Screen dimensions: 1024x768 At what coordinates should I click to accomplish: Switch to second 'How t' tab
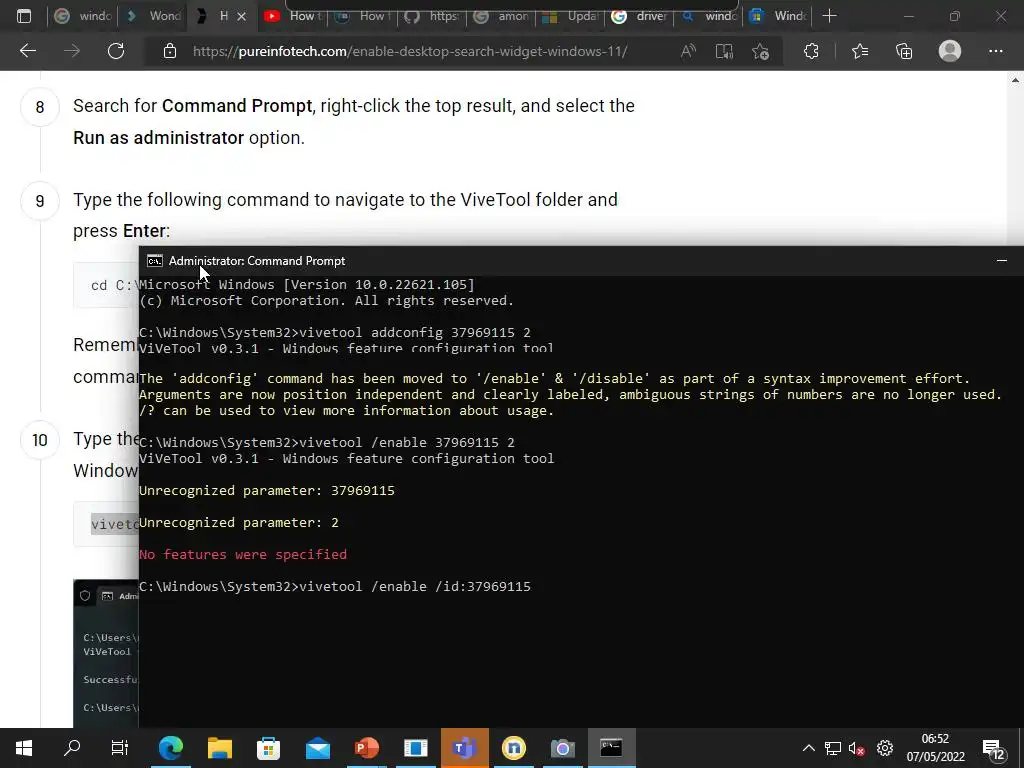tap(362, 16)
